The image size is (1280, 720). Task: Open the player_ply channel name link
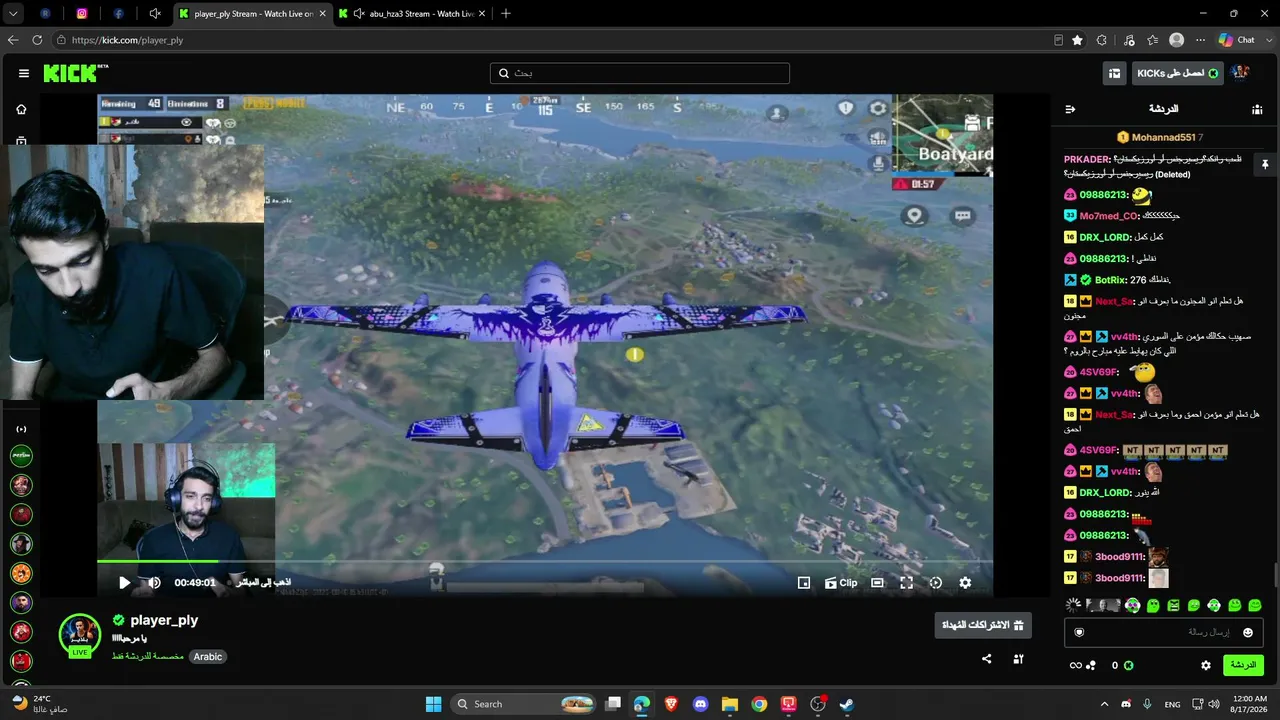click(164, 620)
